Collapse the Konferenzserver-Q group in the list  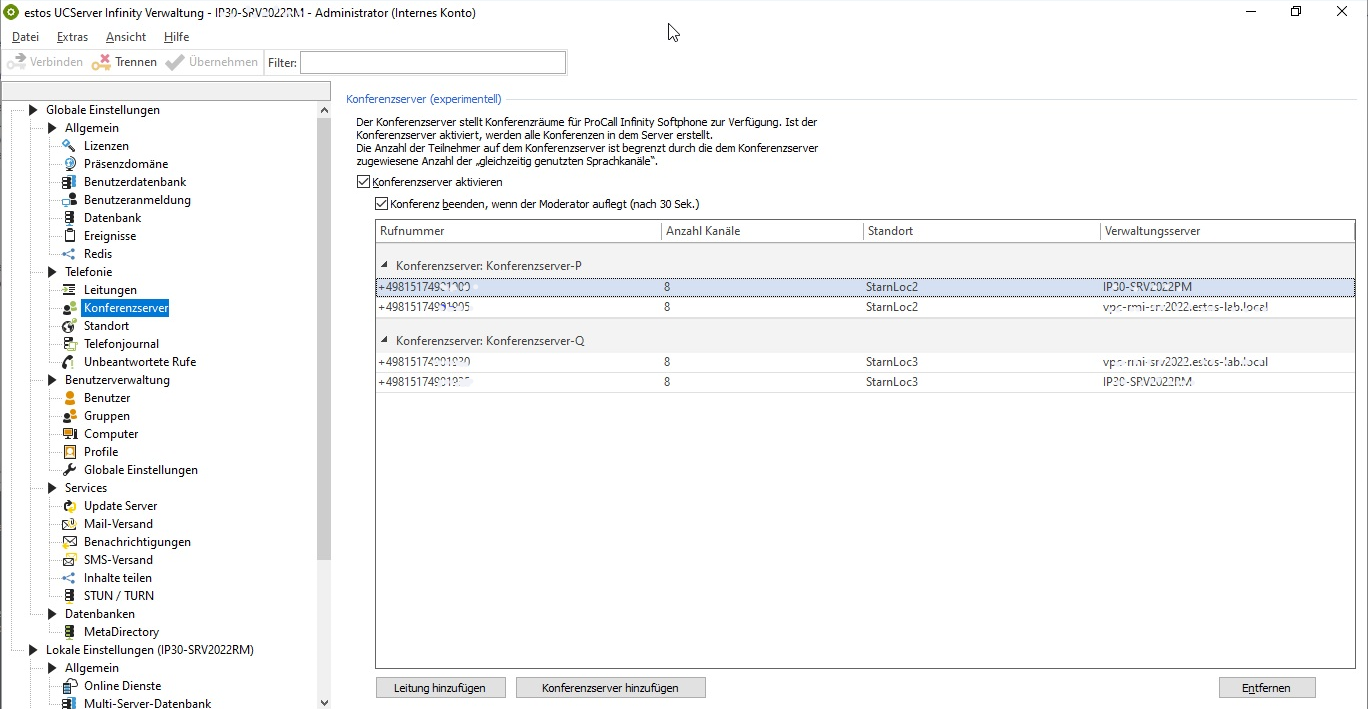click(385, 341)
